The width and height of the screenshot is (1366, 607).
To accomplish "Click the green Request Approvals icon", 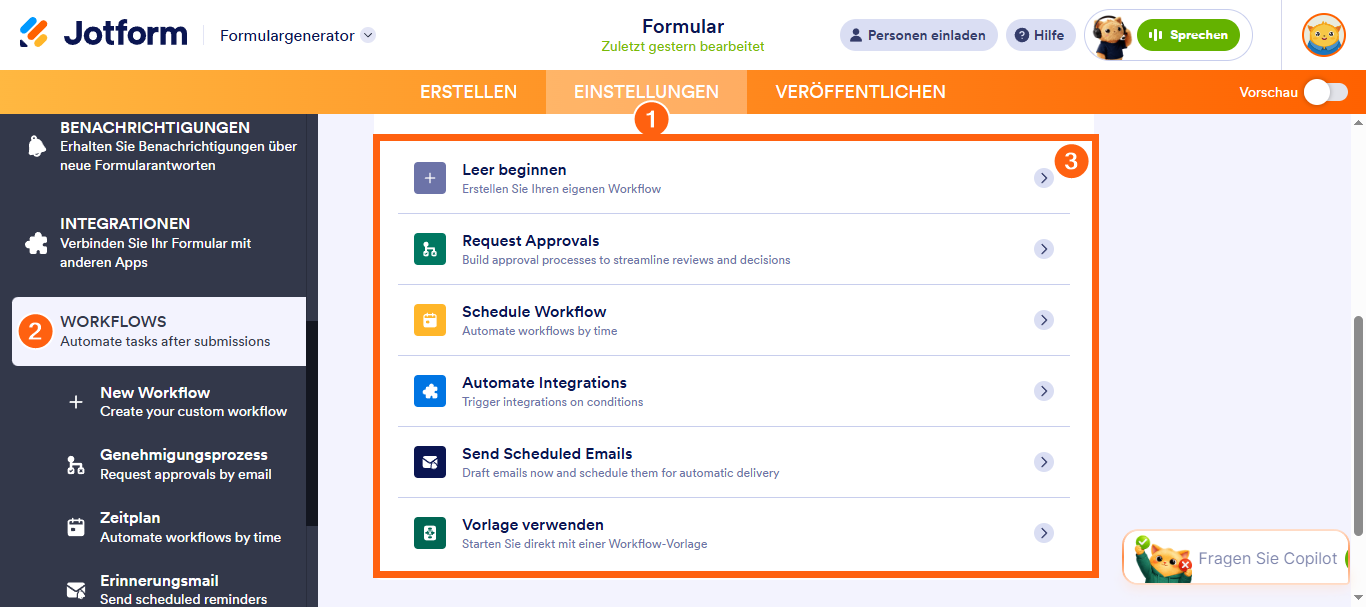I will 430,249.
